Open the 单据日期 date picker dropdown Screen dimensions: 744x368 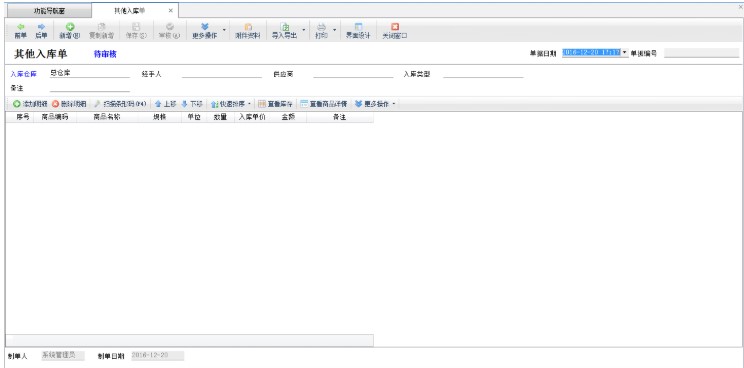(x=624, y=53)
